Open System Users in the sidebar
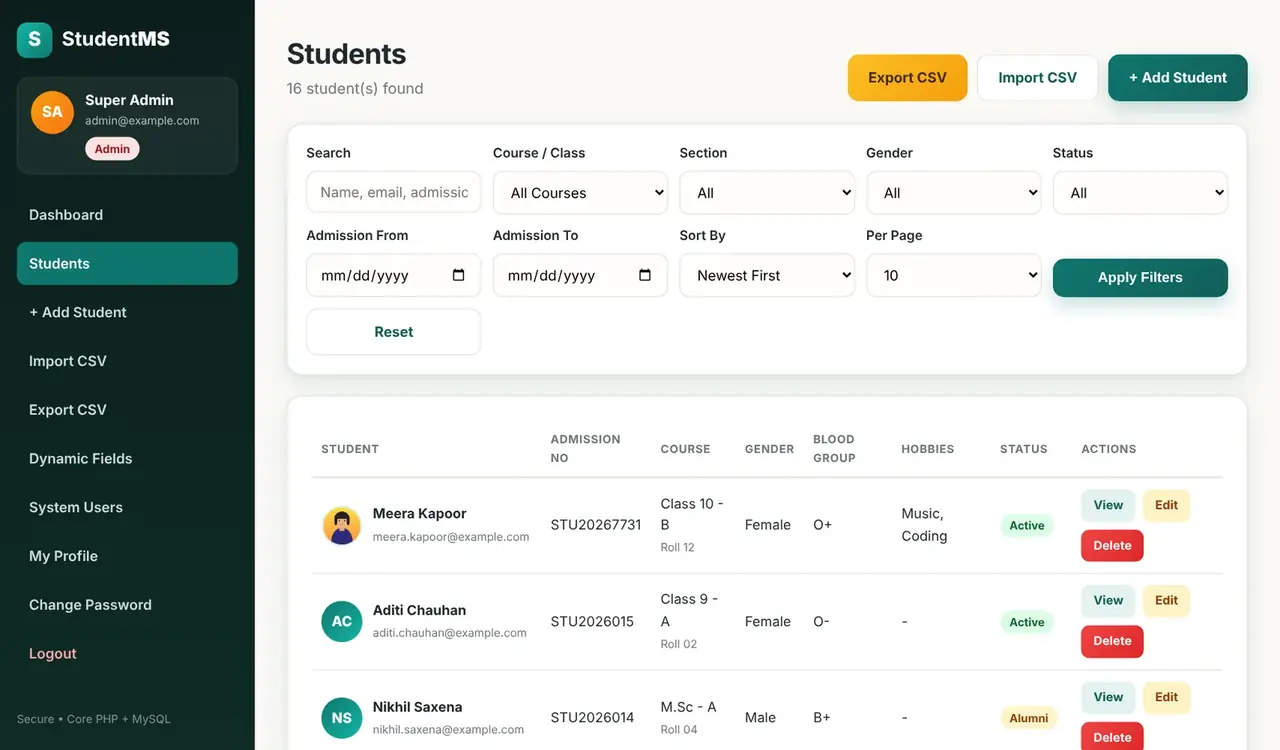1280x750 pixels. (x=127, y=507)
